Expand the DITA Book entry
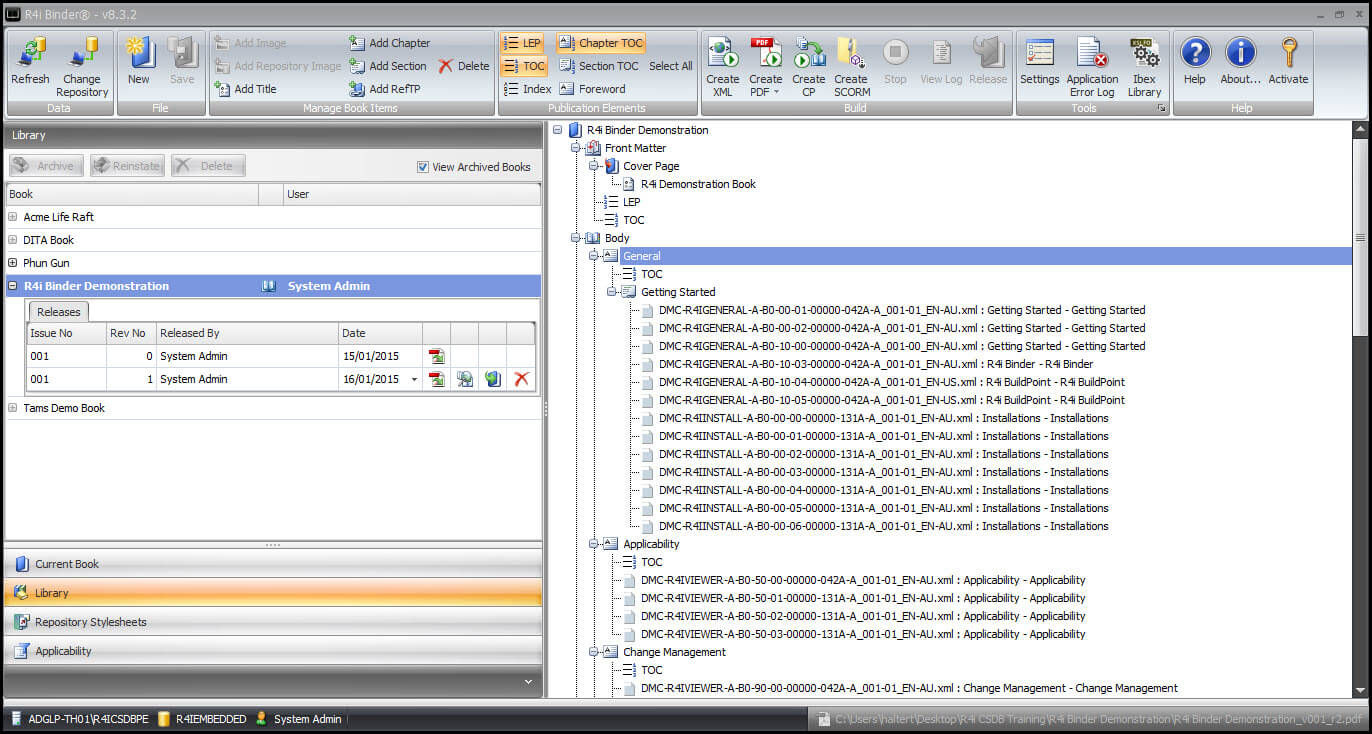Screen dimensions: 1372x734 click(13, 240)
